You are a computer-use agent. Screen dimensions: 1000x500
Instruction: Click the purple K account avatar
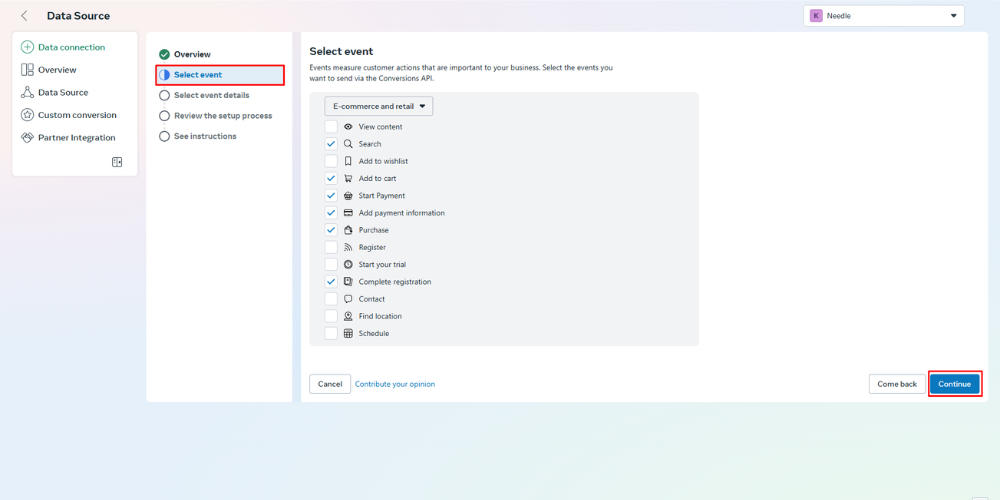click(x=816, y=16)
